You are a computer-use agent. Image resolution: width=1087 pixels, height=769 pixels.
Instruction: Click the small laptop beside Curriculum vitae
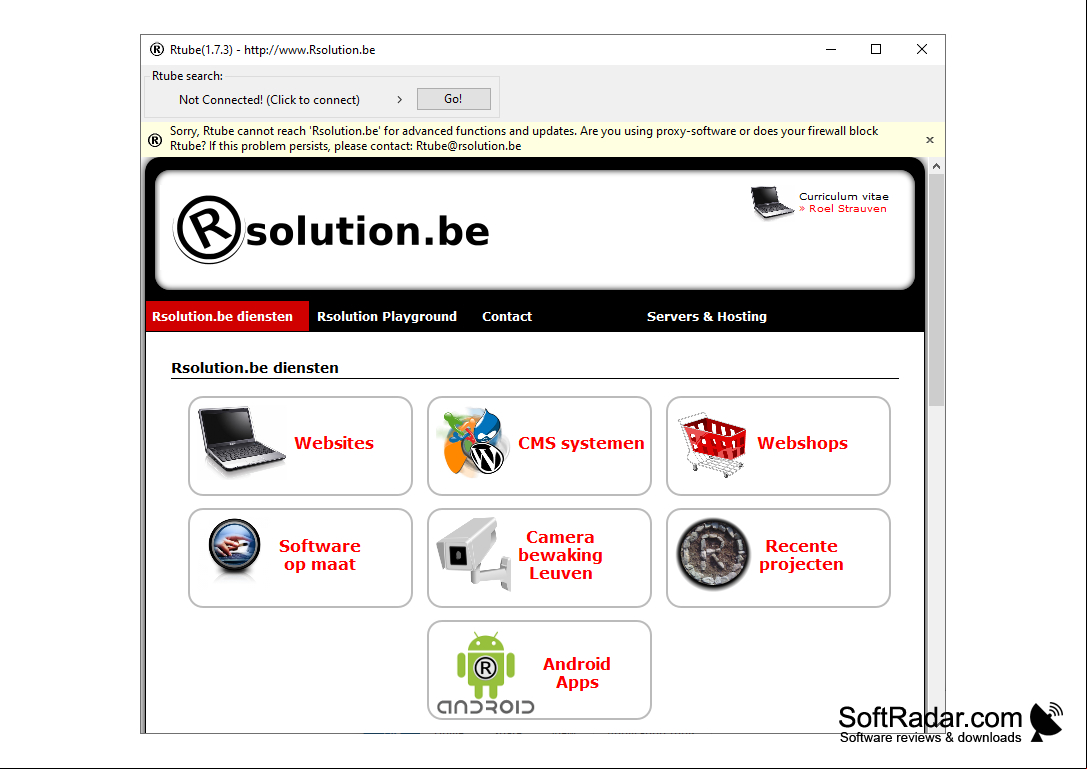(x=772, y=202)
